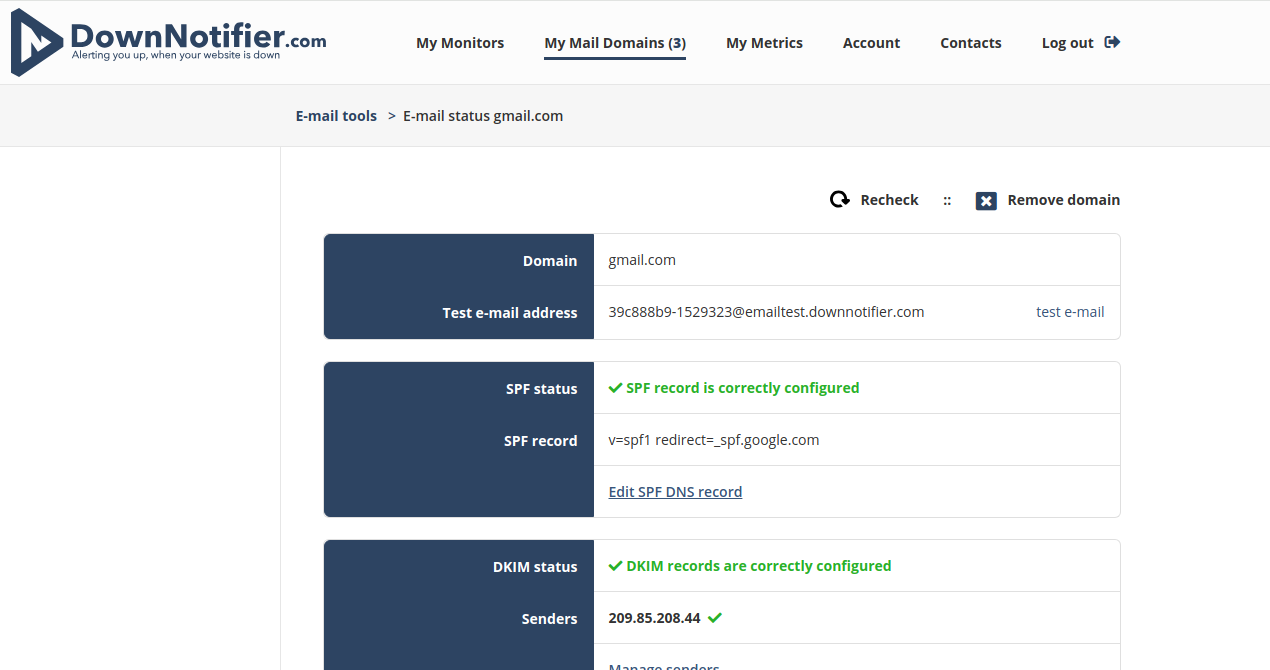Open Edit SPF DNS record link

pos(675,492)
